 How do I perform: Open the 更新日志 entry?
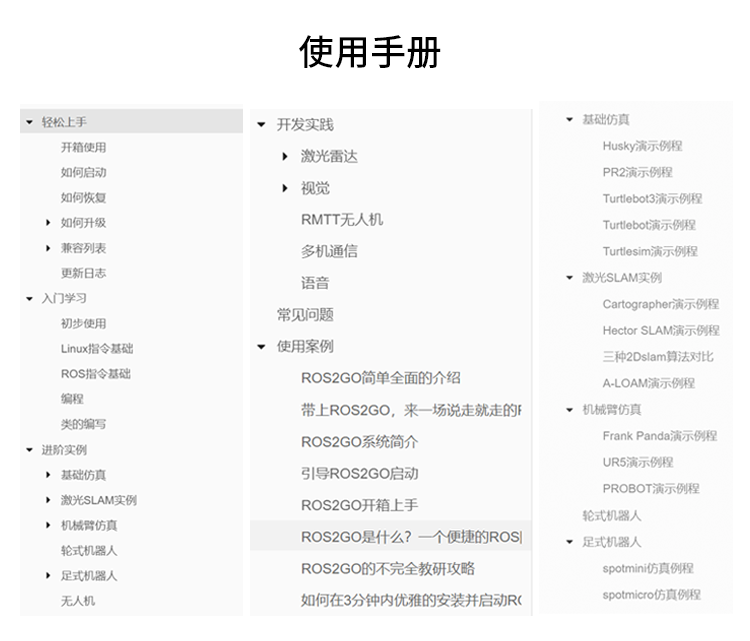(x=84, y=273)
